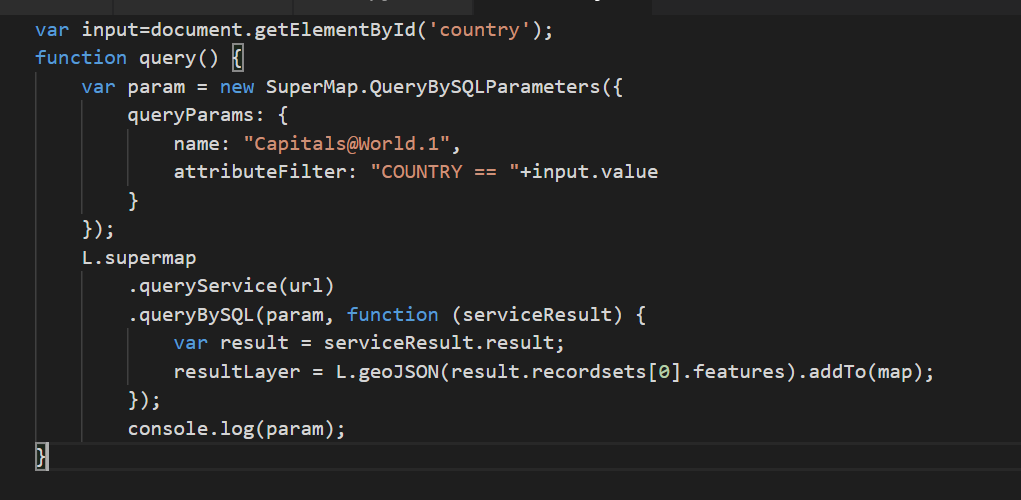This screenshot has height=500, width=1021.
Task: Click the console.log(param) statement
Action: click(x=236, y=429)
